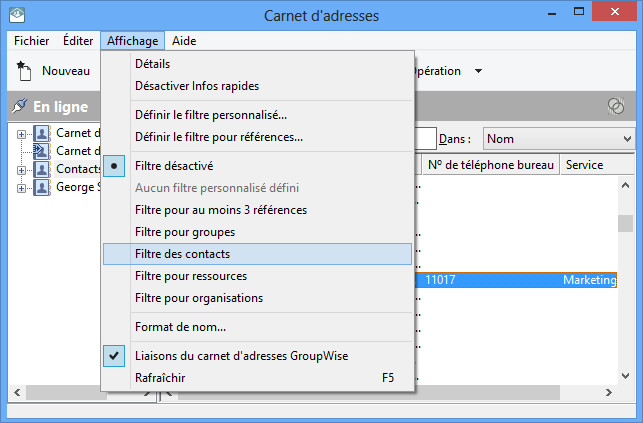Expand the Contacts tree node
Image resolution: width=643 pixels, height=423 pixels.
tap(21, 170)
